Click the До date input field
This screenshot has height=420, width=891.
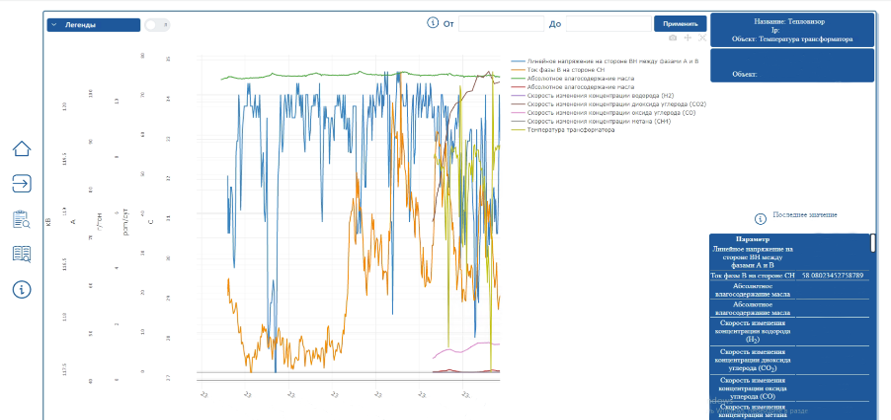click(609, 24)
